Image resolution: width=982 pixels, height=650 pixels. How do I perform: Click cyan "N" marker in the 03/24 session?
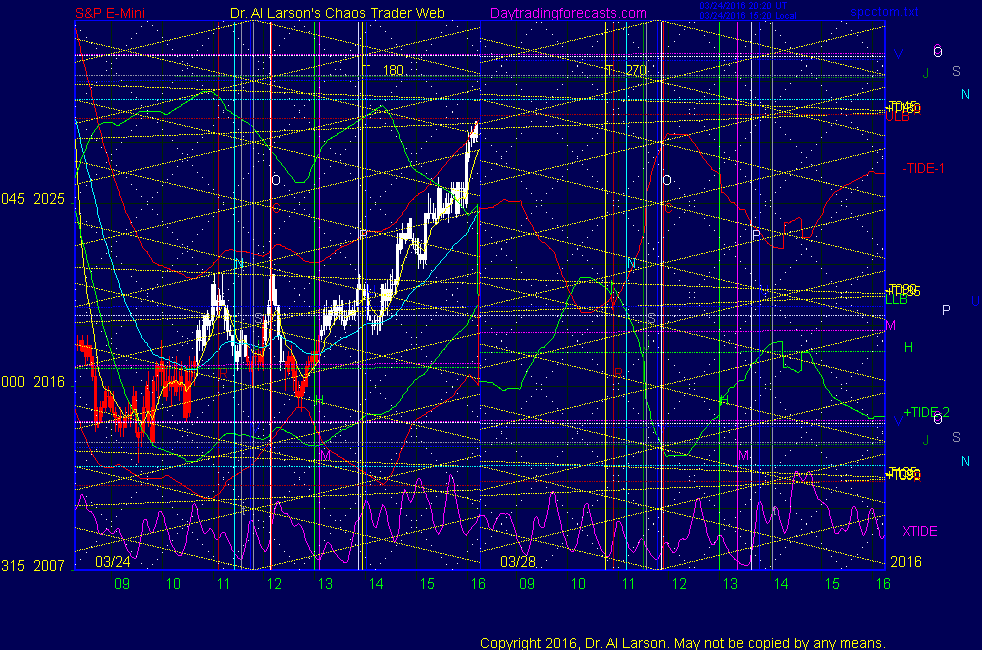tap(239, 264)
